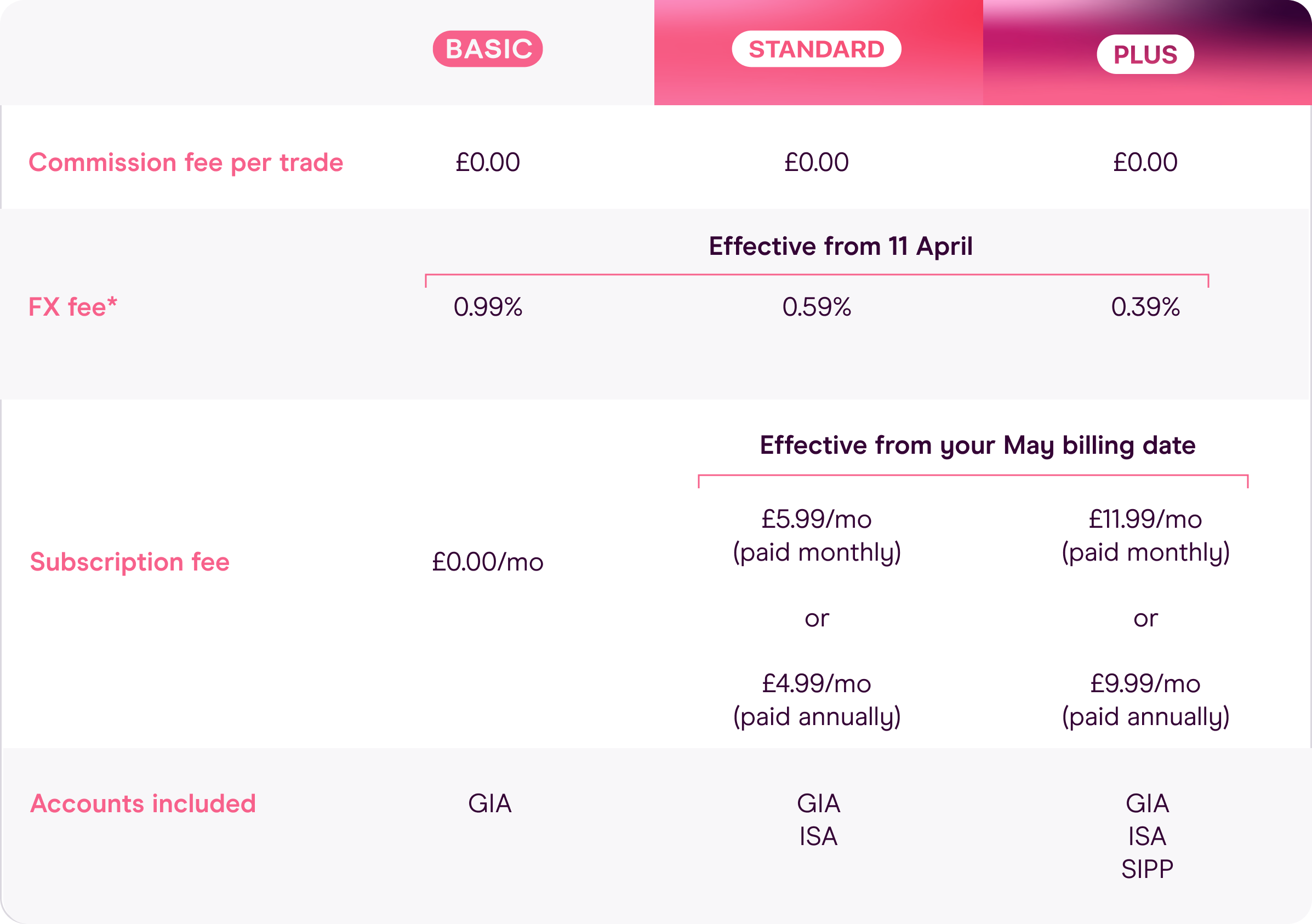Screen dimensions: 1312x924
Task: Click the Accounts included row label
Action: tap(143, 803)
